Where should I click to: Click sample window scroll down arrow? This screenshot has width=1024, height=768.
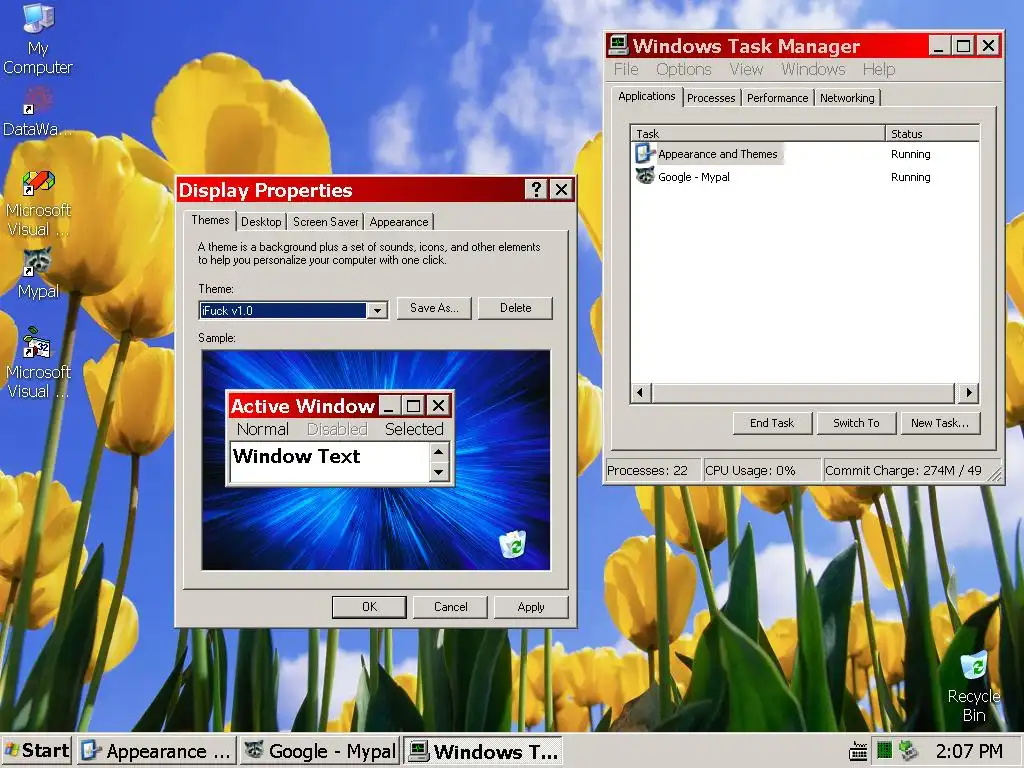[439, 472]
